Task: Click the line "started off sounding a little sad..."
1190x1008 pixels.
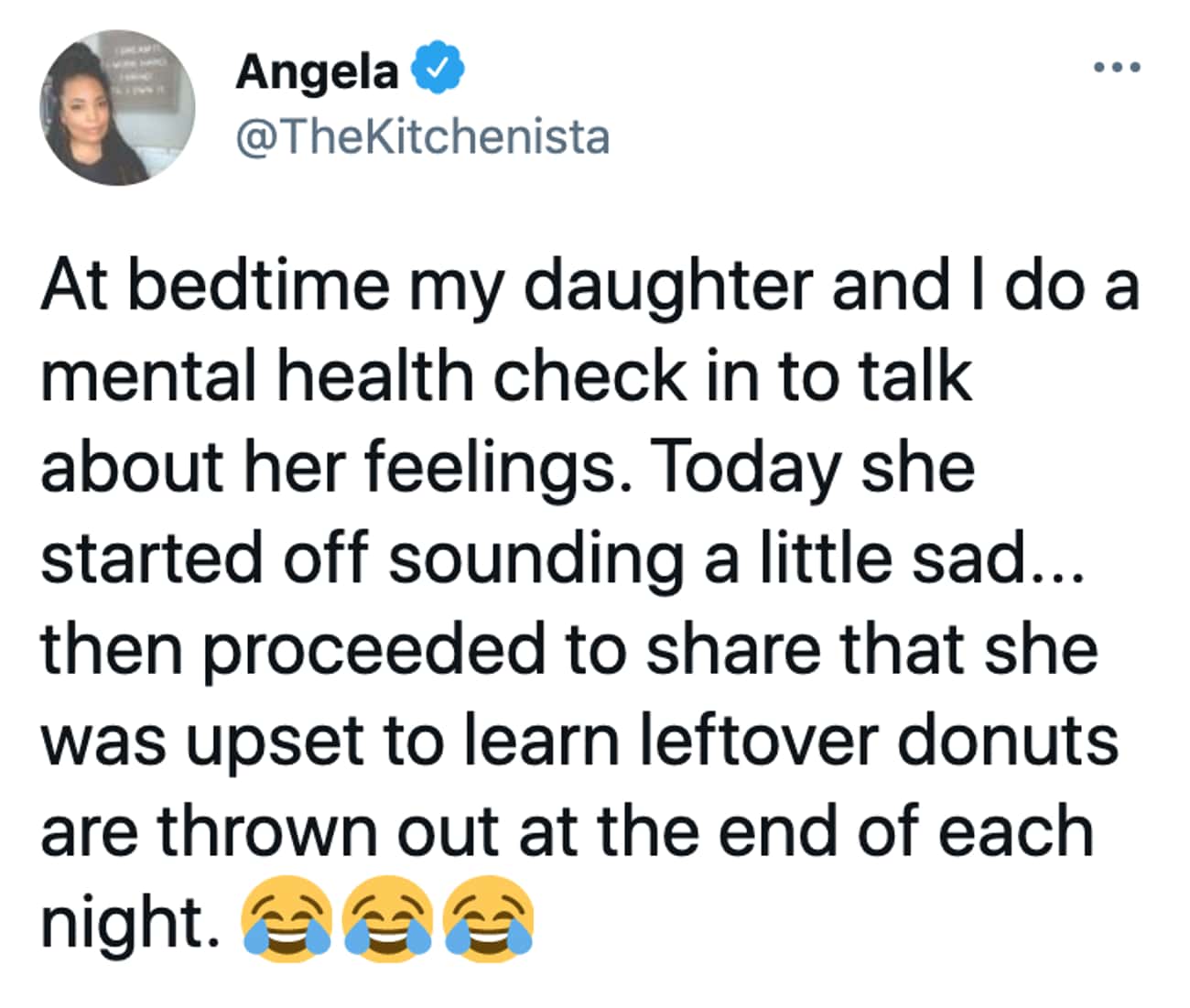Action: pos(562,558)
